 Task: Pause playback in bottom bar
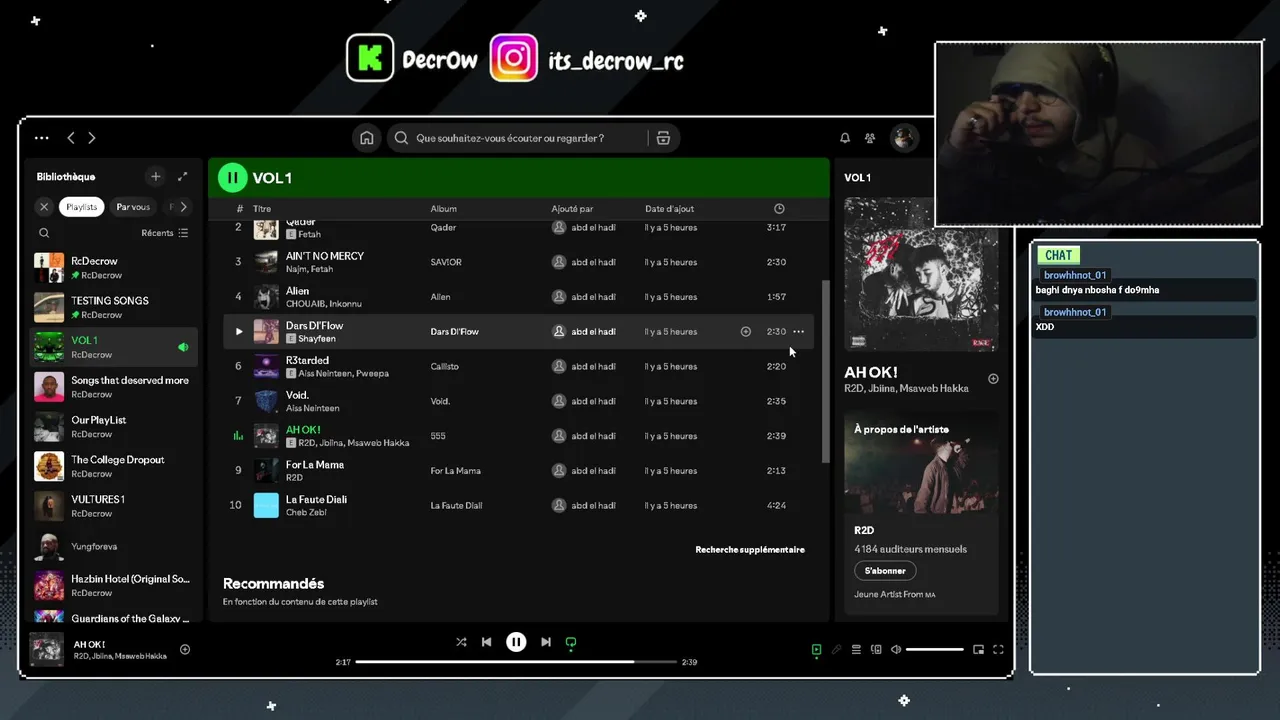click(x=516, y=642)
